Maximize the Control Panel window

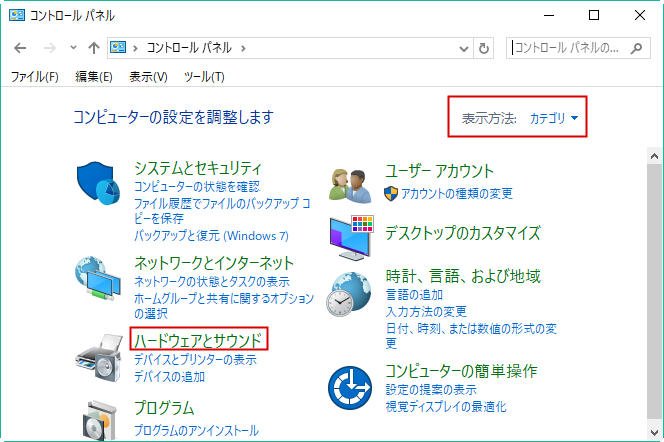(x=594, y=16)
